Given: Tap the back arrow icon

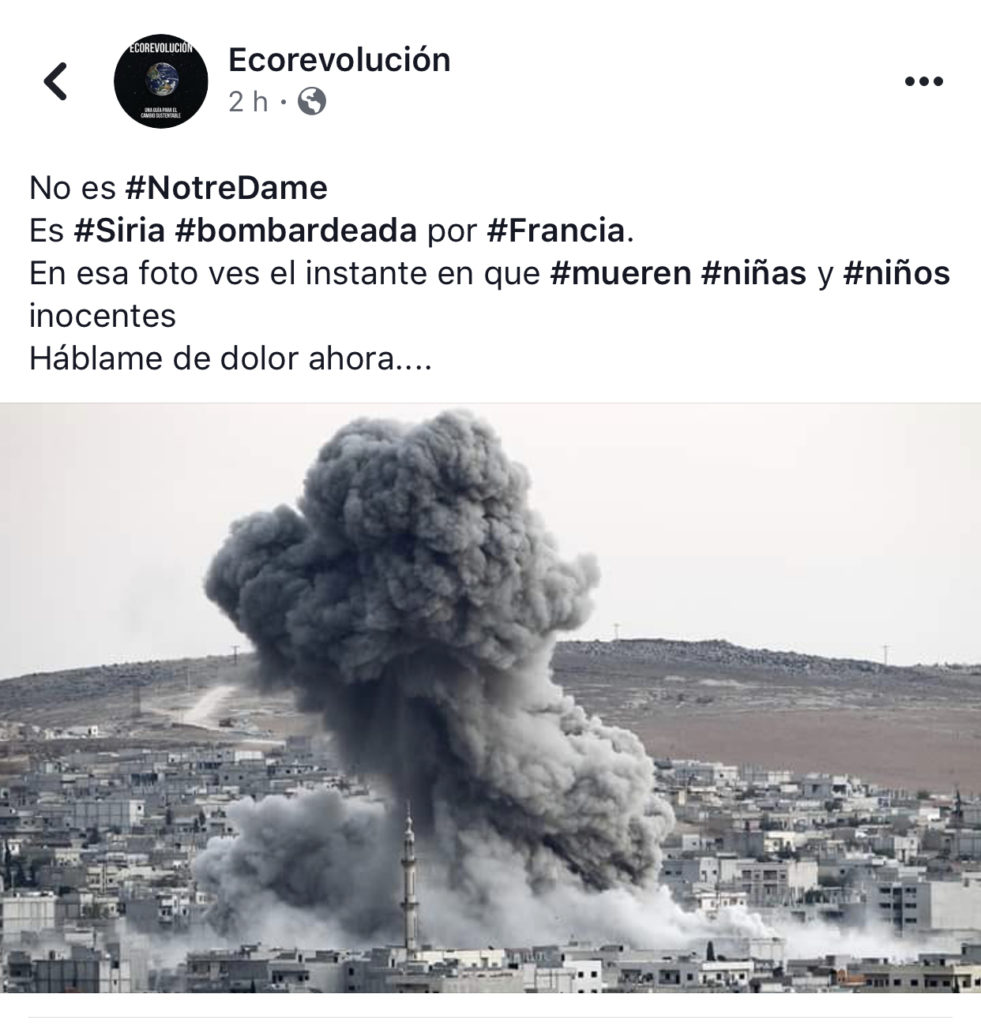Looking at the screenshot, I should (56, 82).
